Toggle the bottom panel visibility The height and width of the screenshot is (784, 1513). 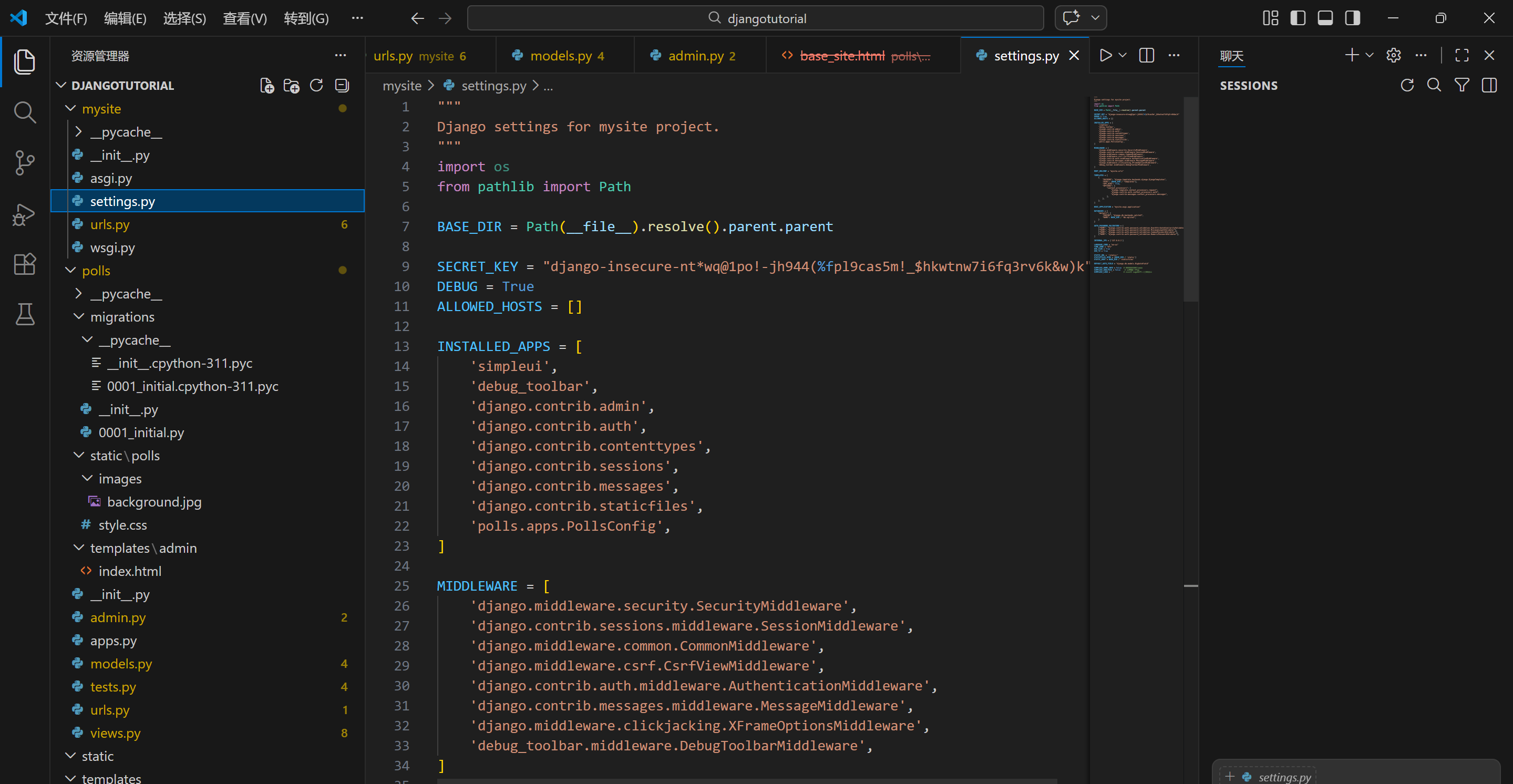(x=1325, y=18)
